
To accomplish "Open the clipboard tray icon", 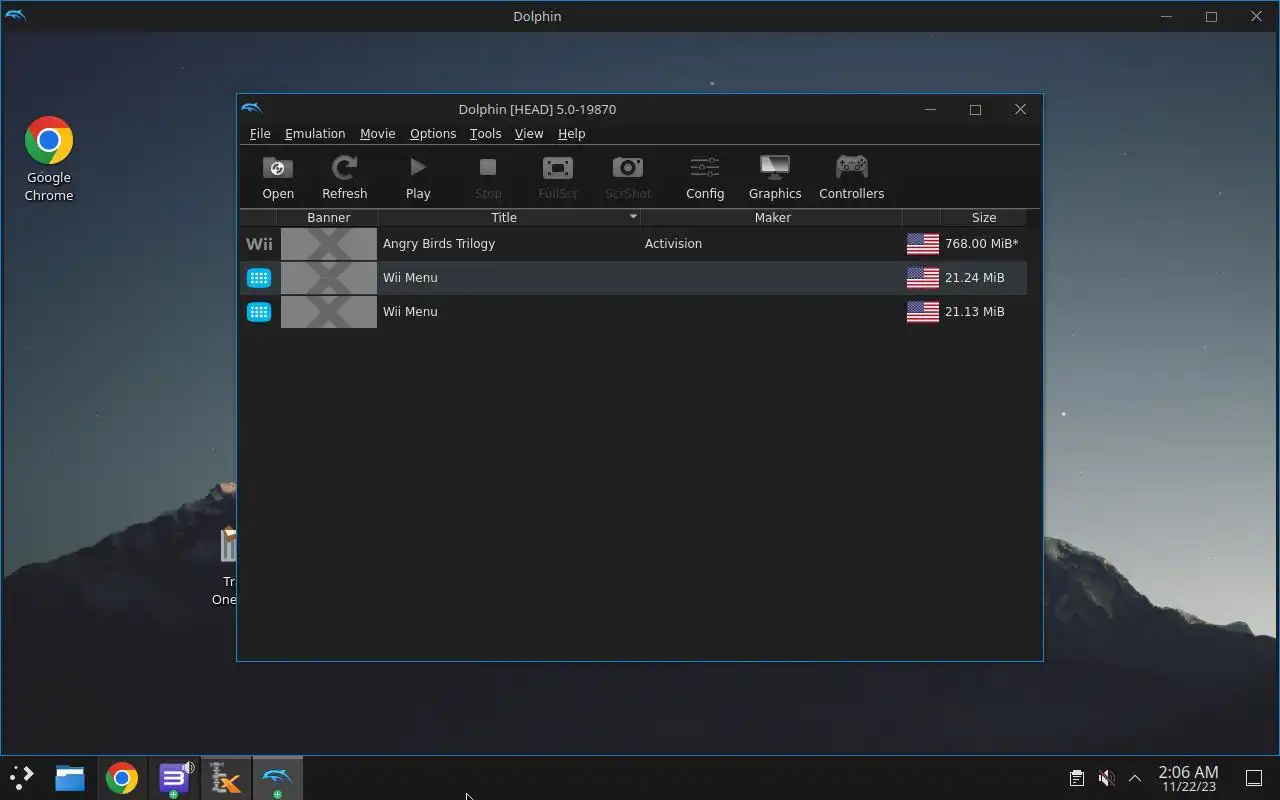I will [1076, 778].
